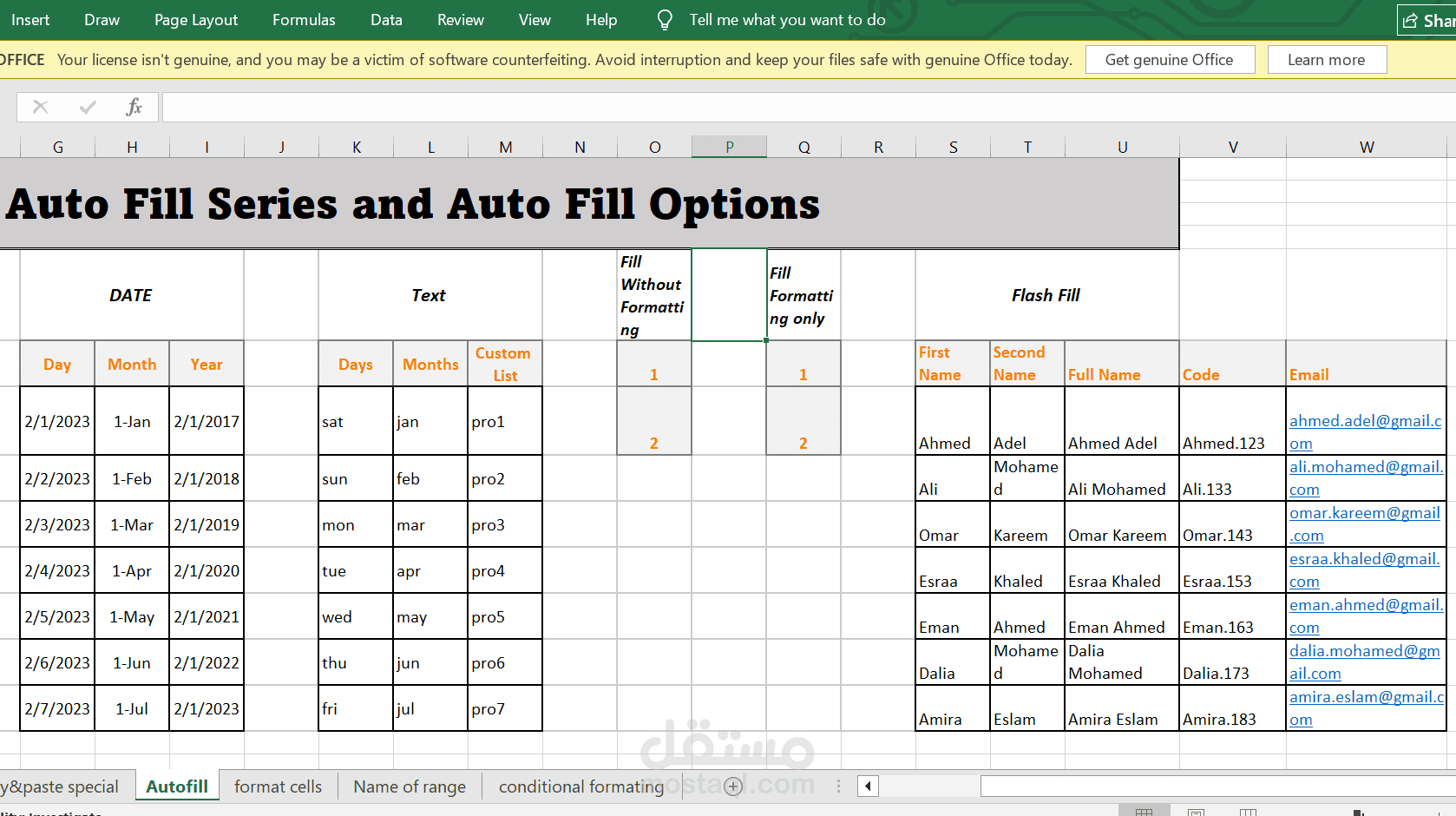Open eman.ahmed@gmail.com email link
Viewport: 1456px width, 816px height.
1366,616
